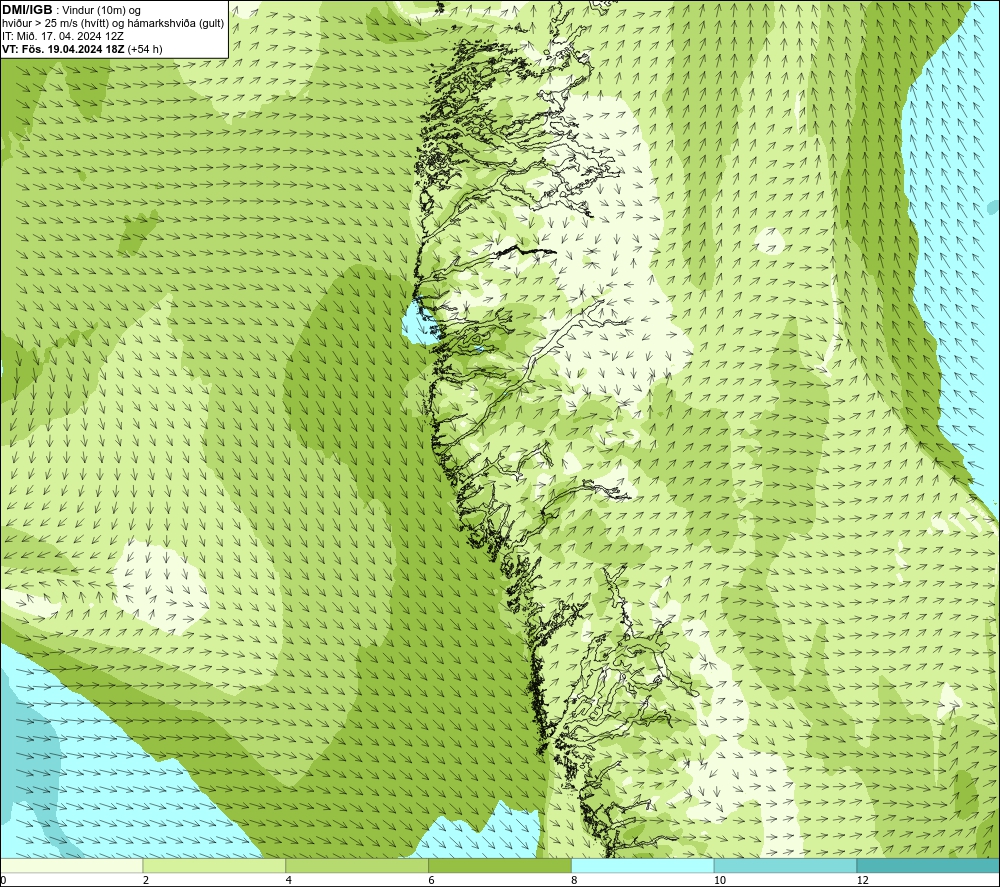Image resolution: width=1000 pixels, height=887 pixels.
Task: Click the '8' scale label
Action: click(x=575, y=881)
